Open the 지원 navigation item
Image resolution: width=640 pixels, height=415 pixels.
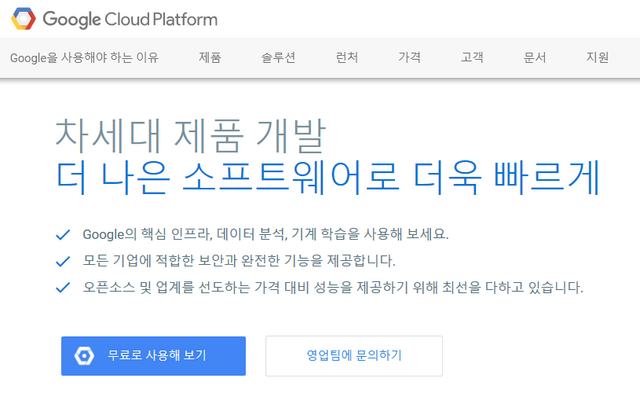598,58
